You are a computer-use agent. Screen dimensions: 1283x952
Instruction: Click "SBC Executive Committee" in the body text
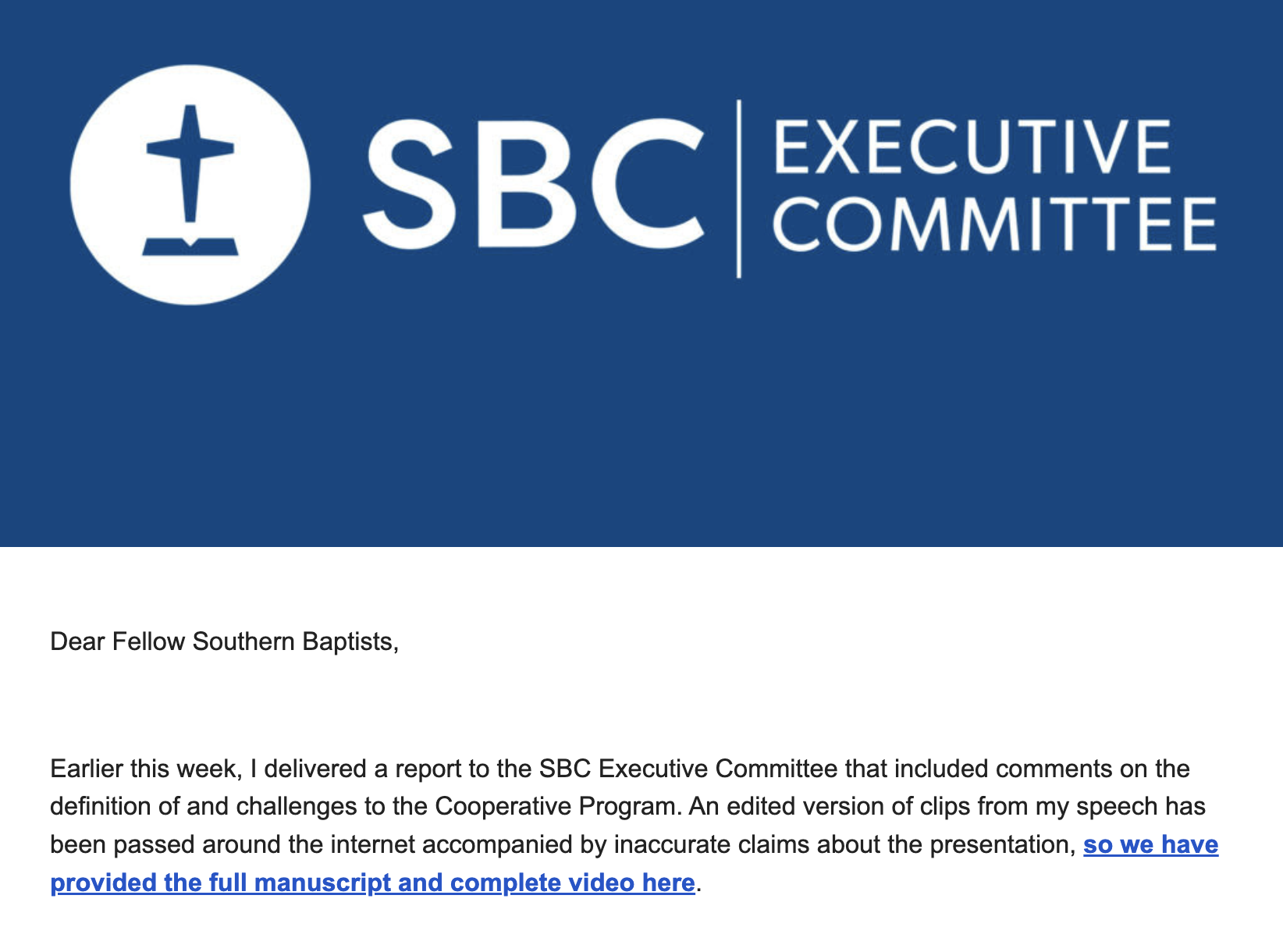688,769
